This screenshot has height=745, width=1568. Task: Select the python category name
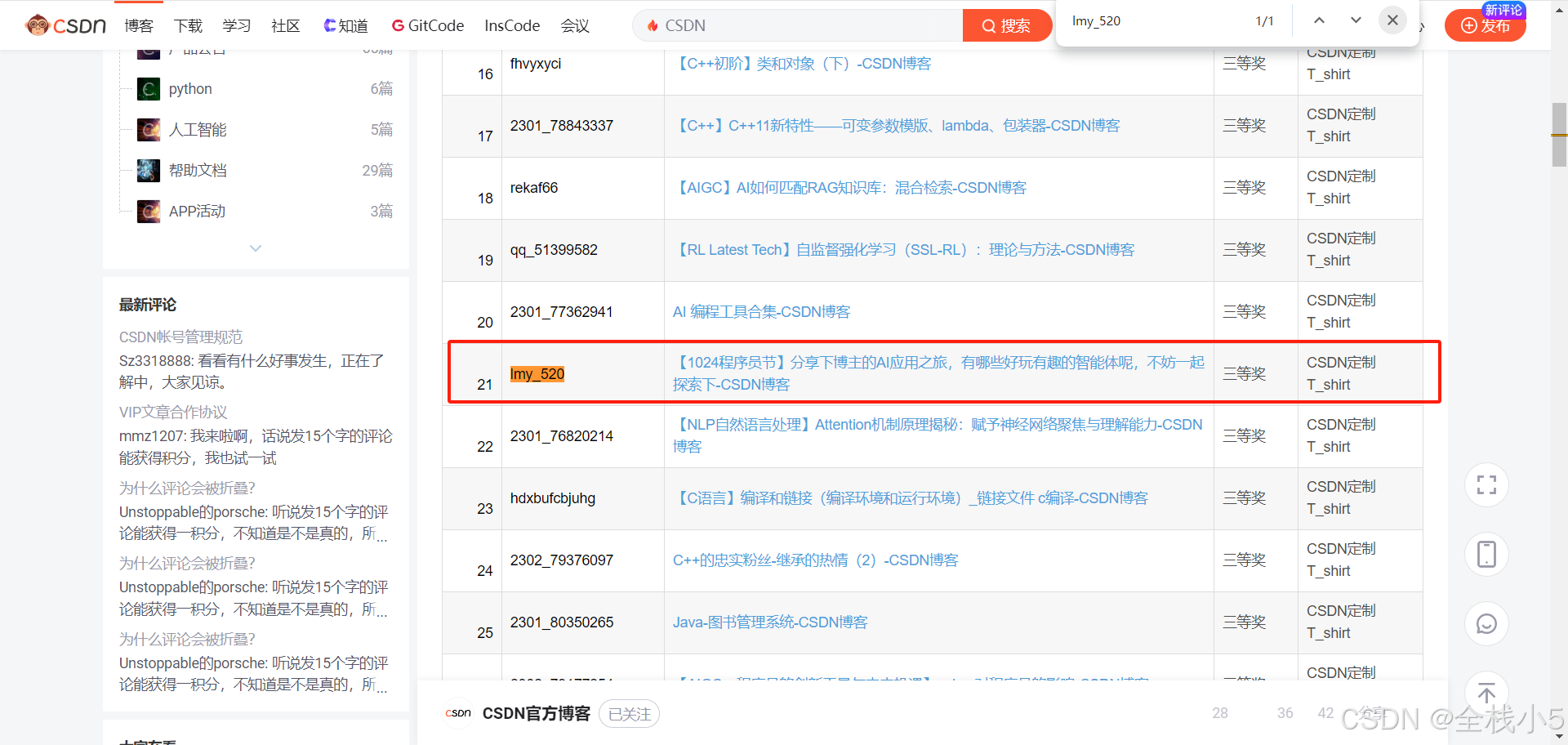tap(190, 89)
